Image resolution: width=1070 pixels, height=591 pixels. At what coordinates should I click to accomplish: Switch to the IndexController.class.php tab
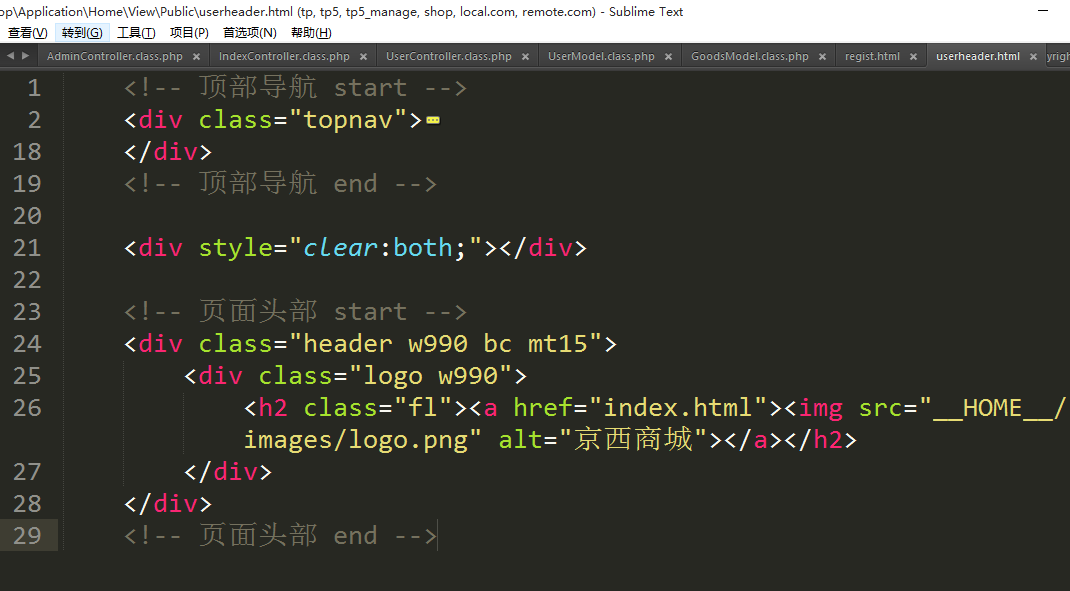(x=284, y=57)
